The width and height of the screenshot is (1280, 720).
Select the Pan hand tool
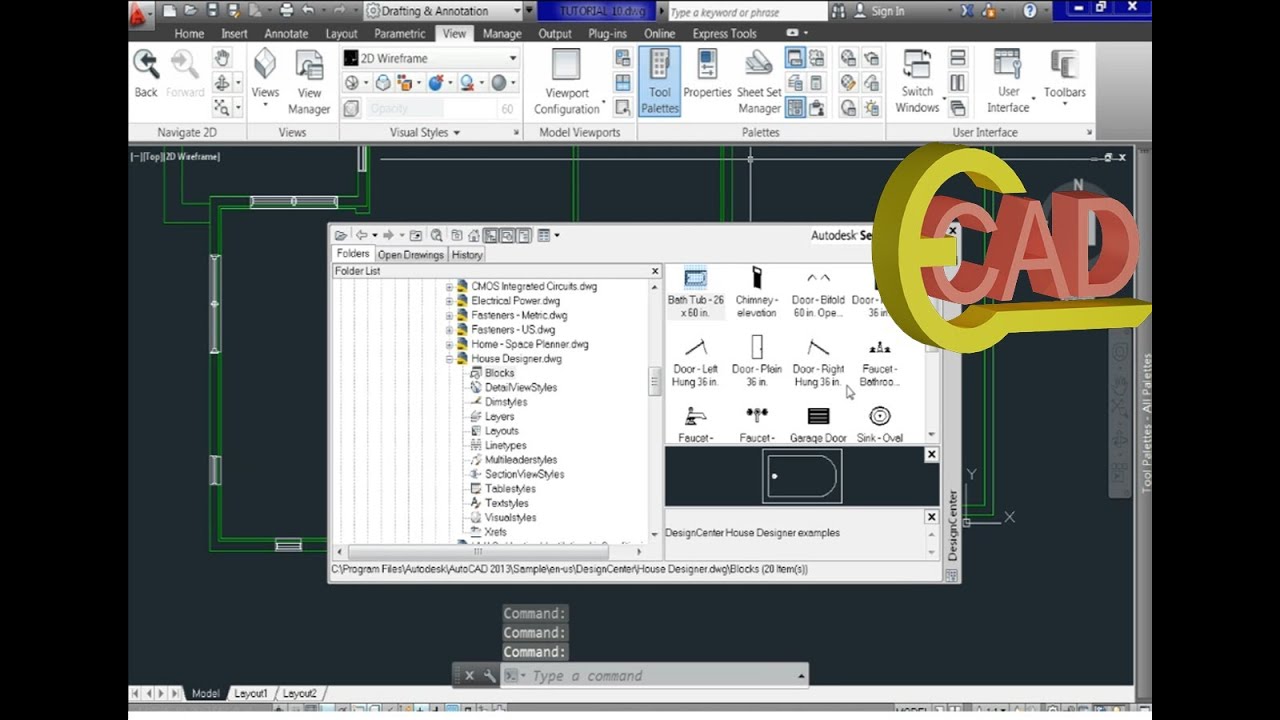[222, 59]
